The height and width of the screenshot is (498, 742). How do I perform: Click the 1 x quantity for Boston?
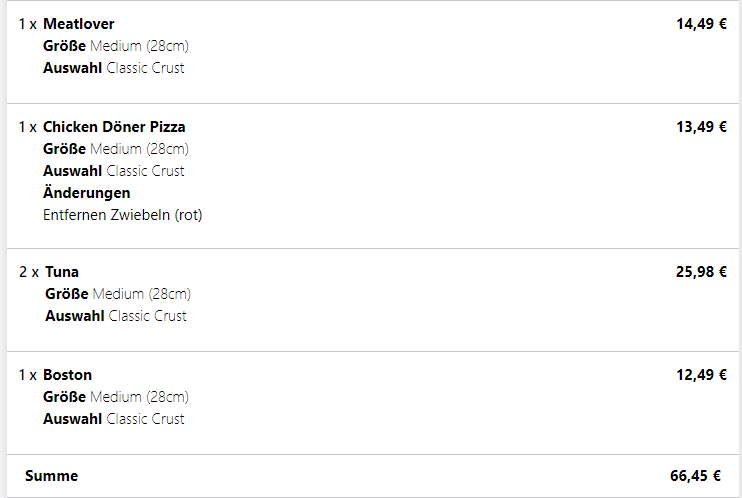28,375
